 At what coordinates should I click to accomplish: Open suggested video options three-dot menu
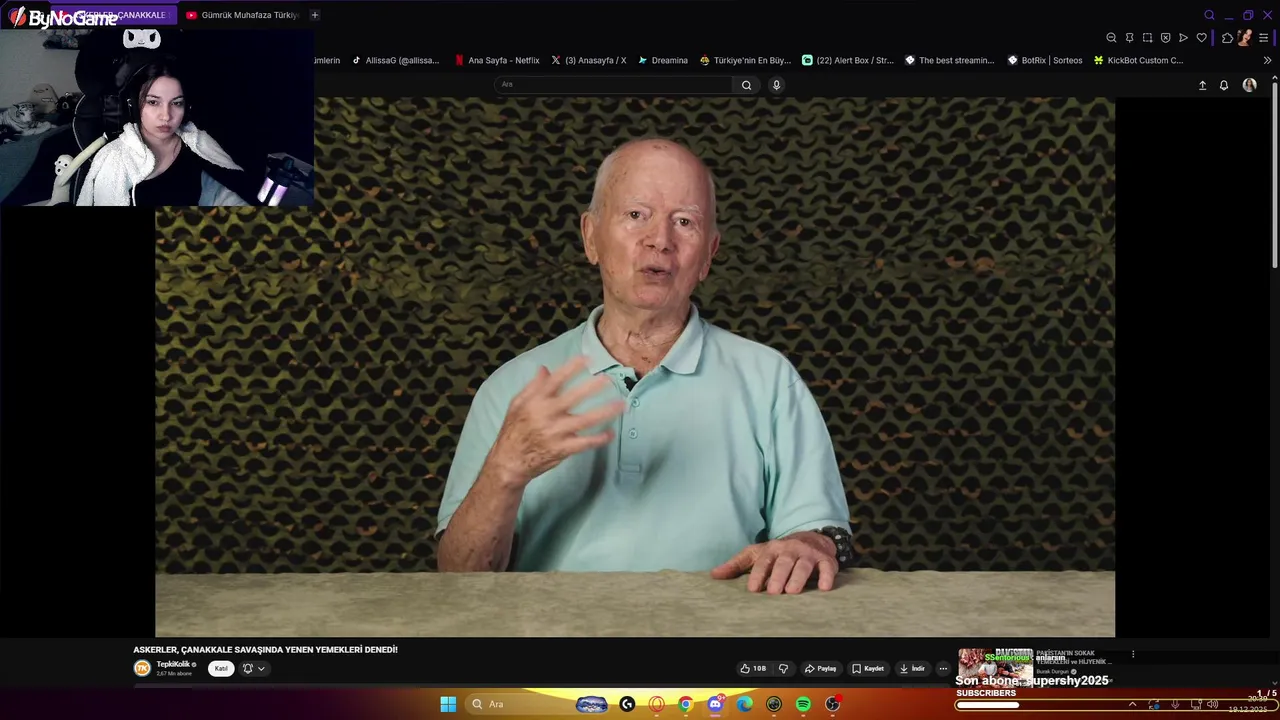pos(1133,654)
